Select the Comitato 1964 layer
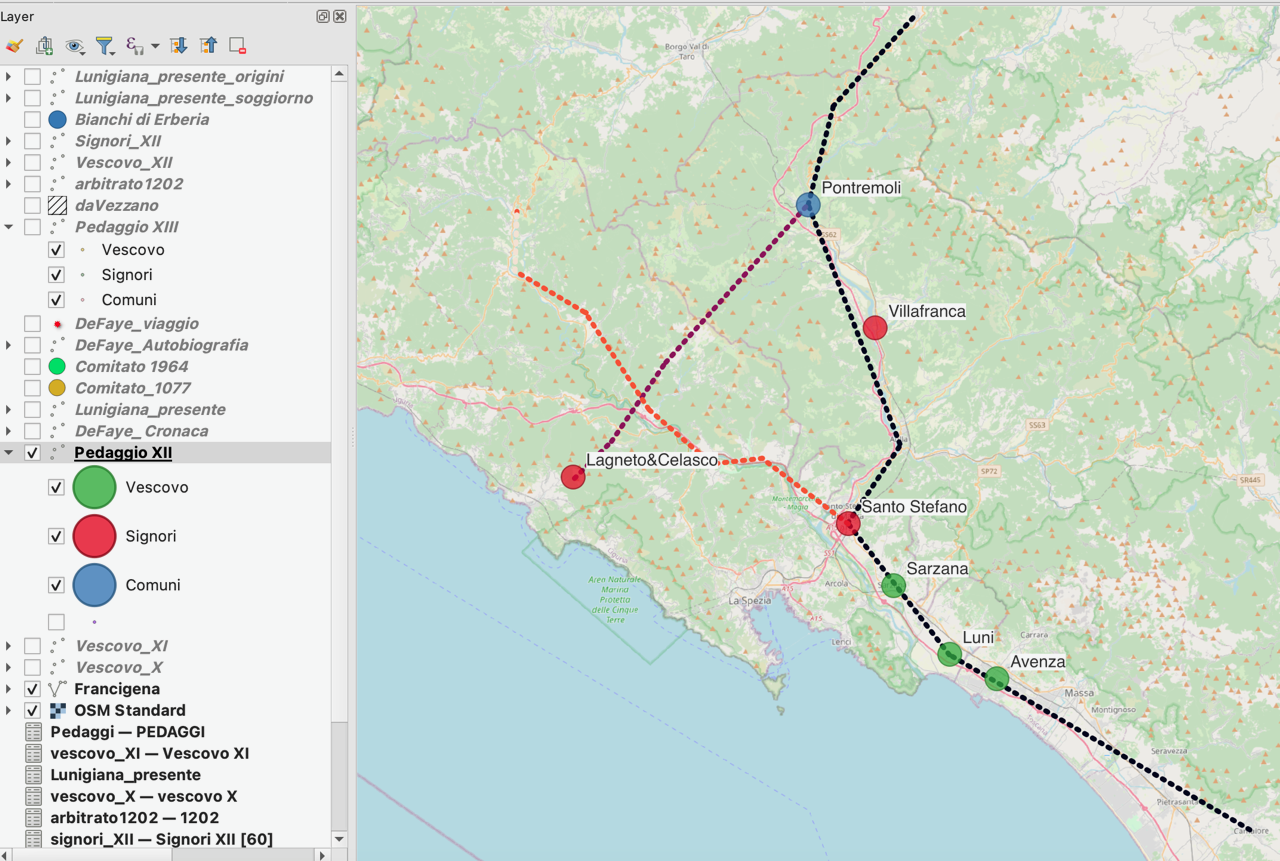The image size is (1280, 861). pos(132,367)
